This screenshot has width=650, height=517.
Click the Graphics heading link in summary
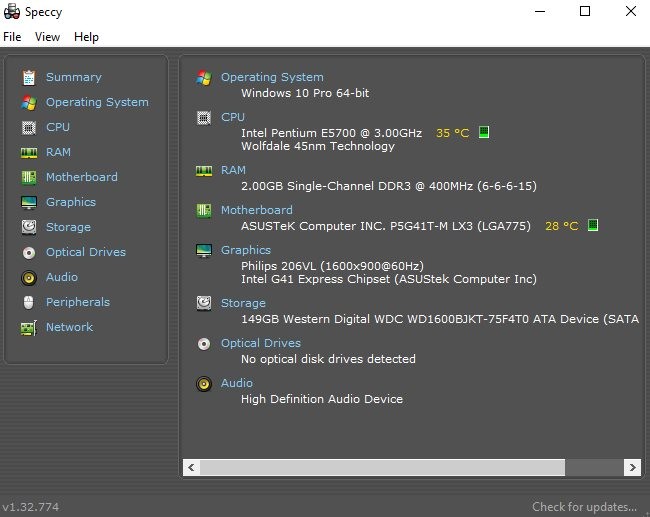(246, 250)
